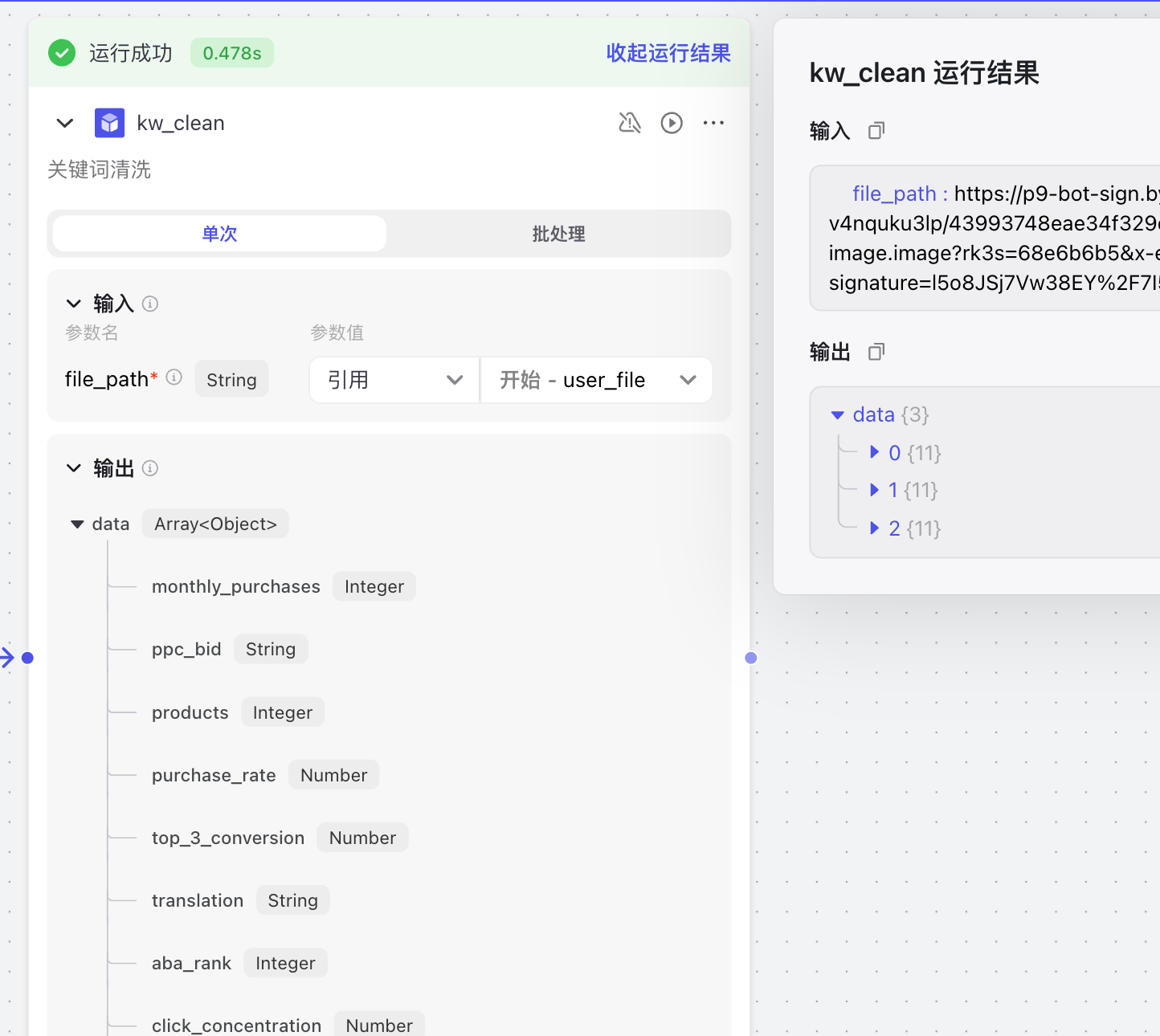Collapse the 输出 section
1160x1036 pixels.
pyautogui.click(x=74, y=468)
